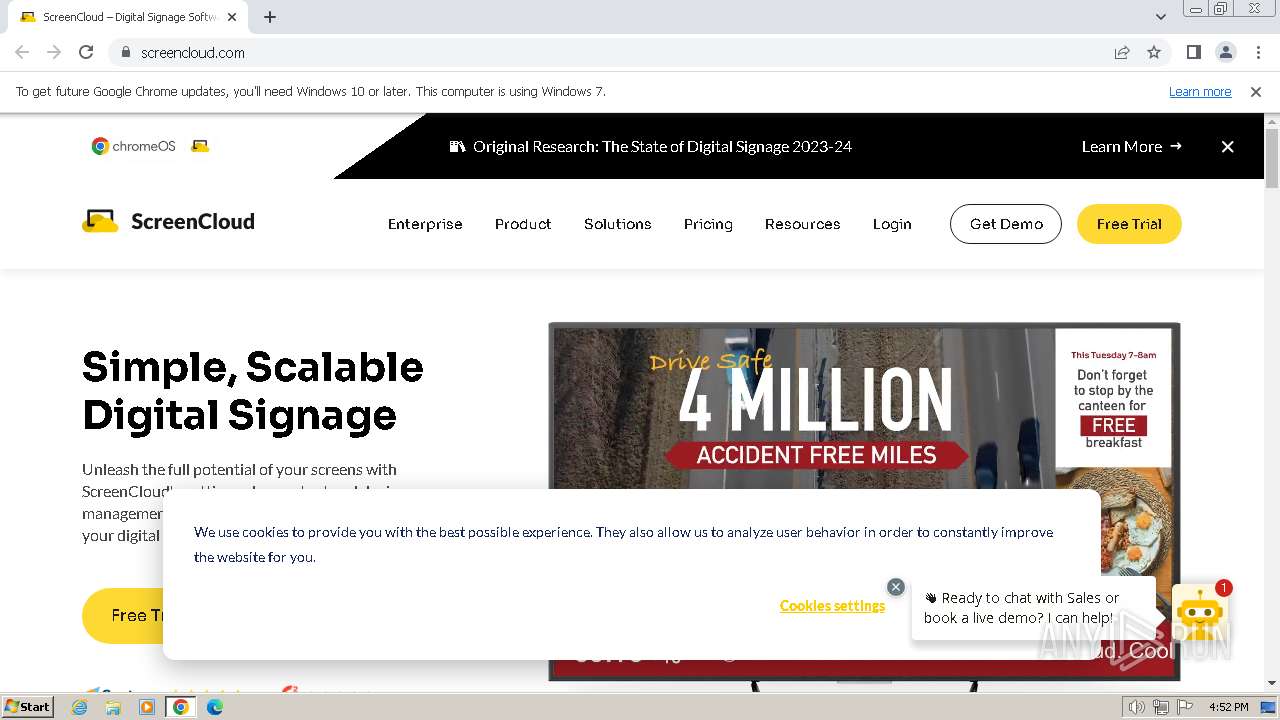Click the 4:52 PM clock
This screenshot has height=720, width=1280.
coord(1228,707)
